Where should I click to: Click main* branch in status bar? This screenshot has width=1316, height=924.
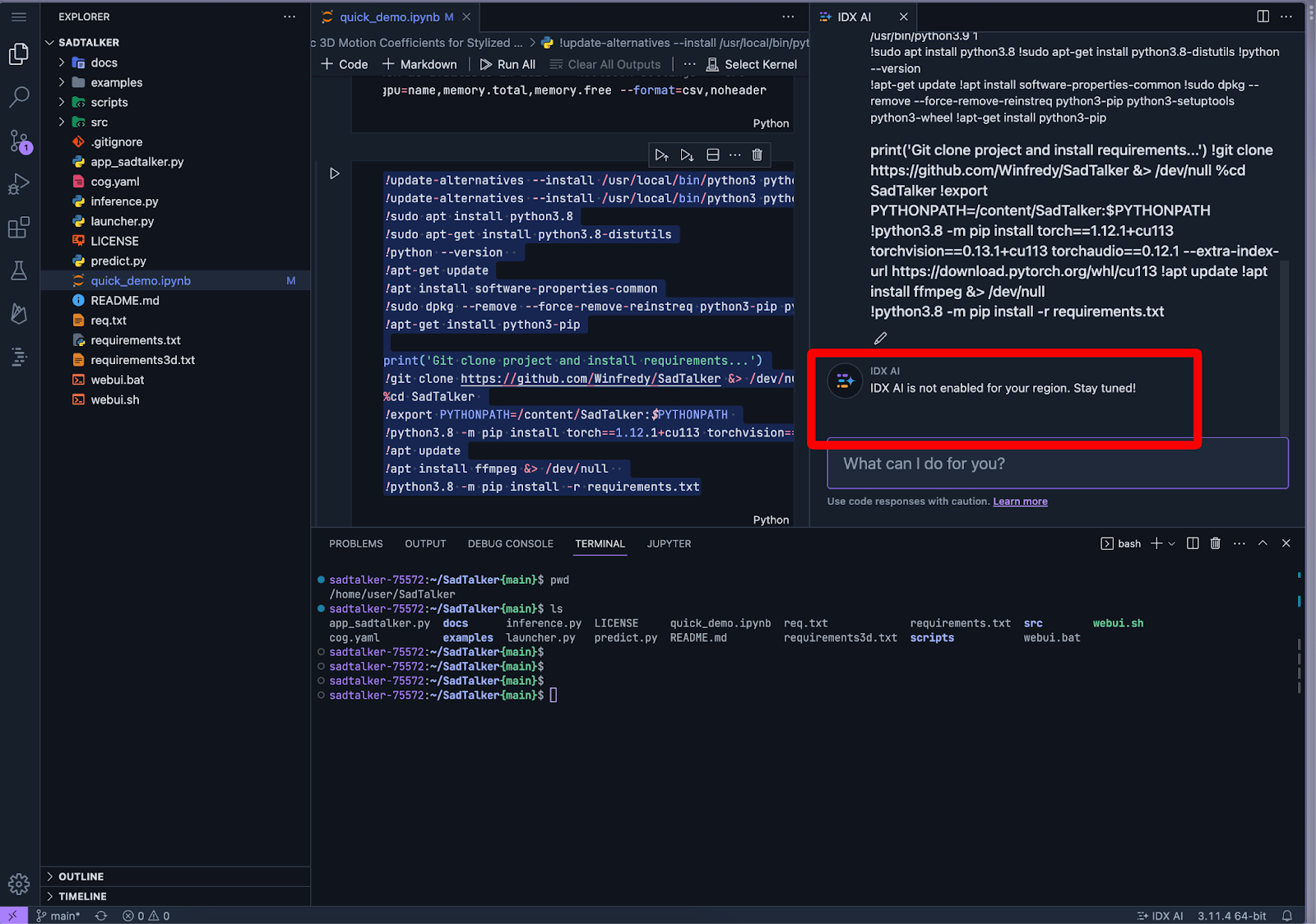tap(58, 916)
